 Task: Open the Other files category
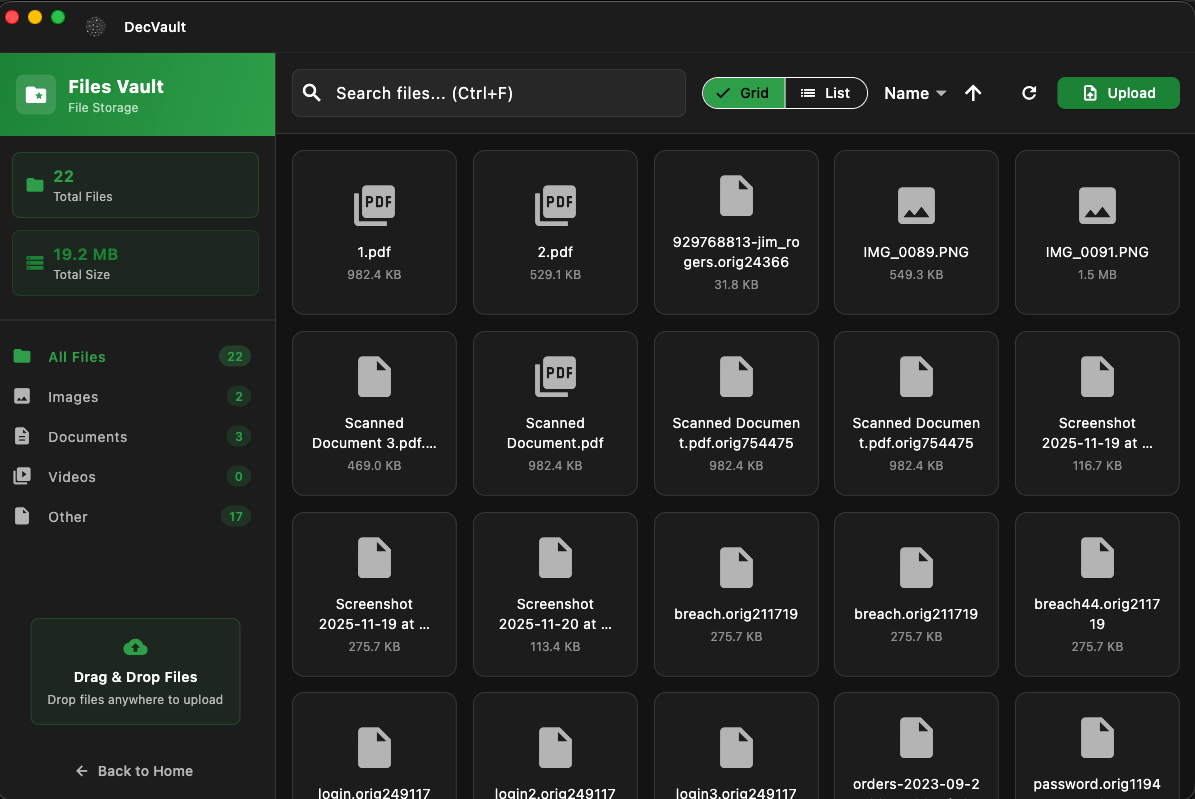(x=67, y=516)
